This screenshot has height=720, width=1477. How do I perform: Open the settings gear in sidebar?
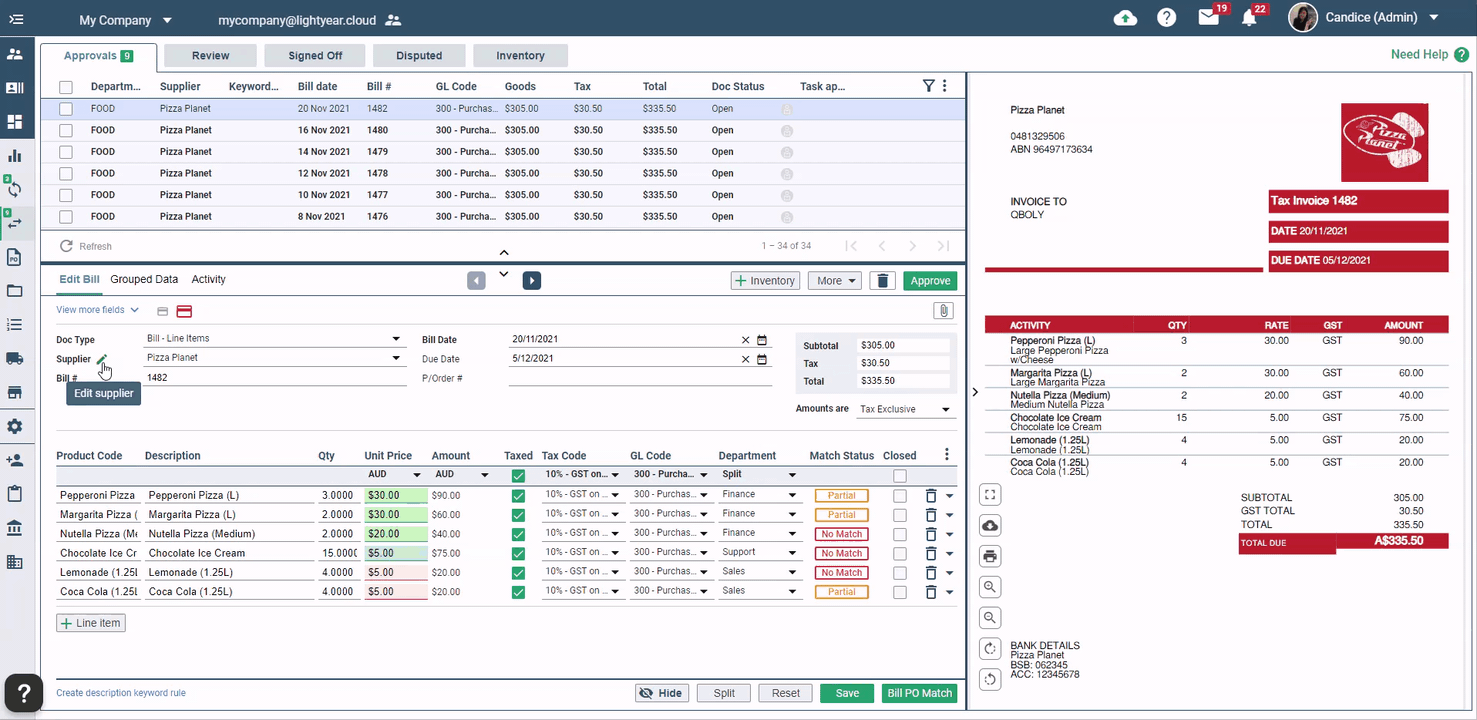tap(15, 426)
